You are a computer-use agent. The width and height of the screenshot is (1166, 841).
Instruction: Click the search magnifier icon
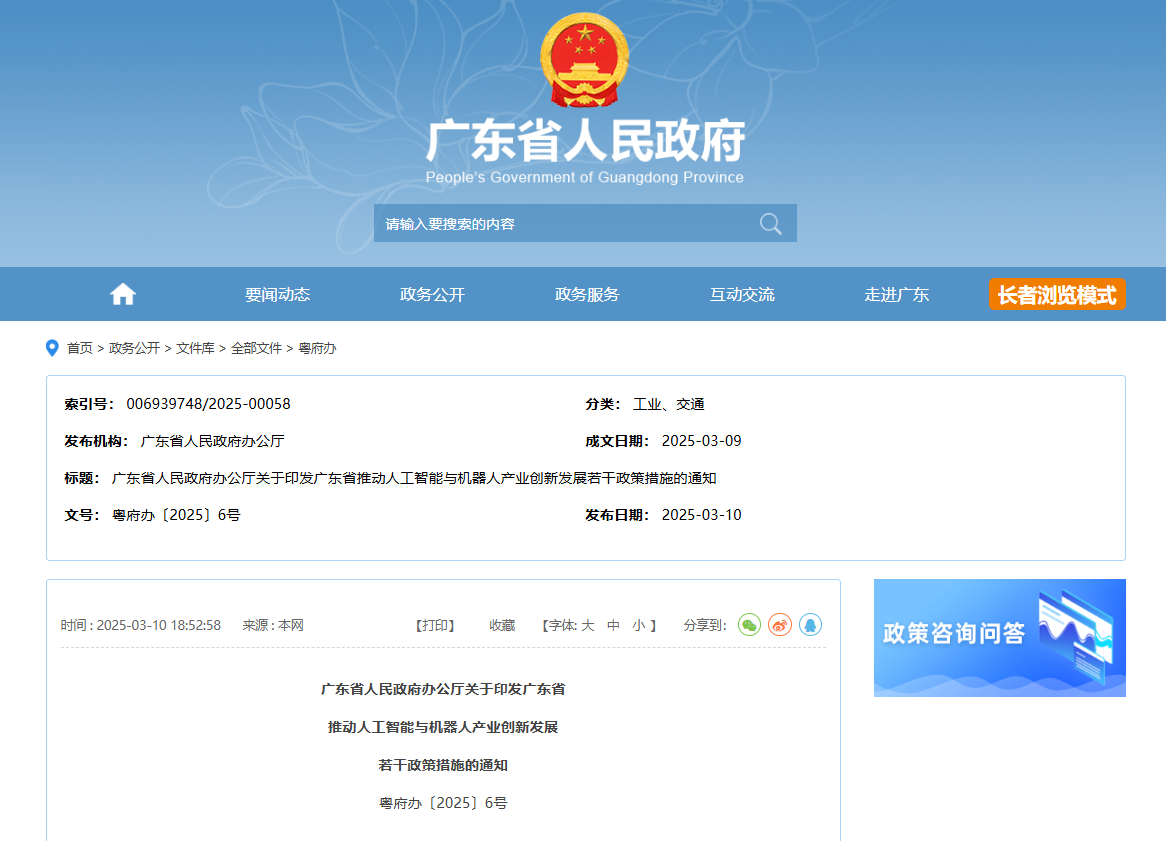click(x=770, y=223)
